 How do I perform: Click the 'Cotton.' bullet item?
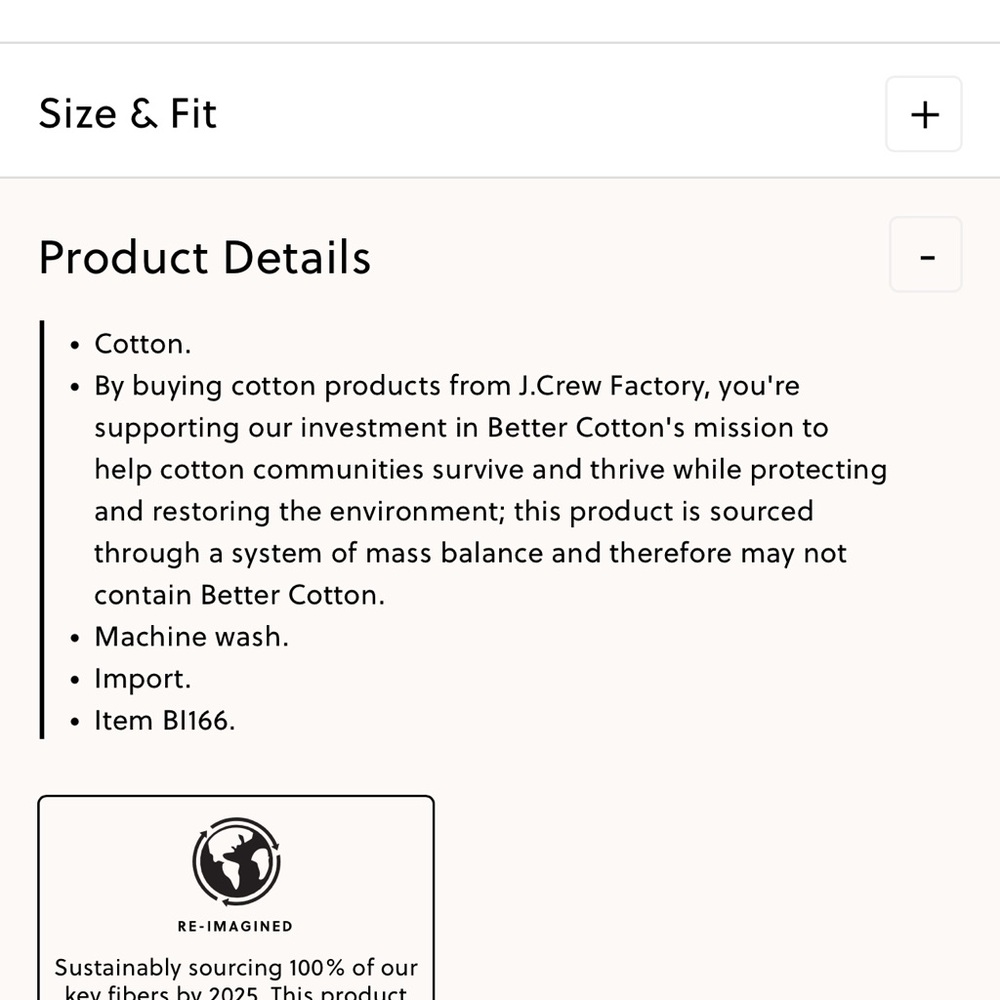[142, 344]
